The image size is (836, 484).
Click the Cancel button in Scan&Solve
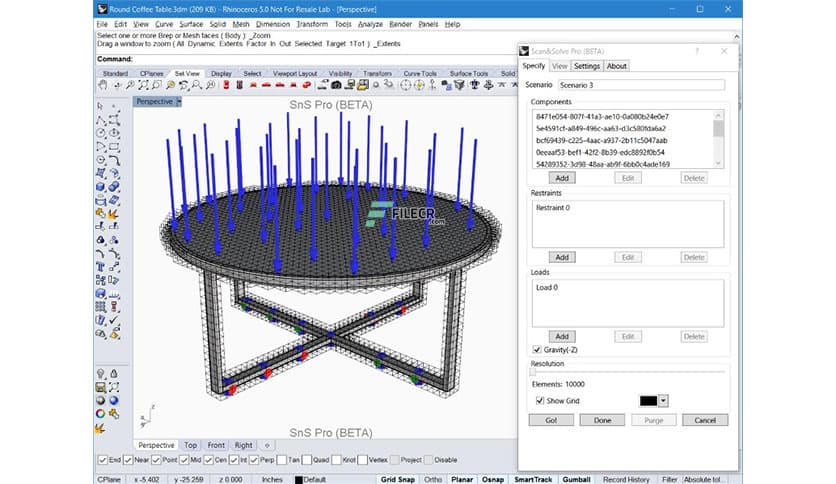coord(705,420)
